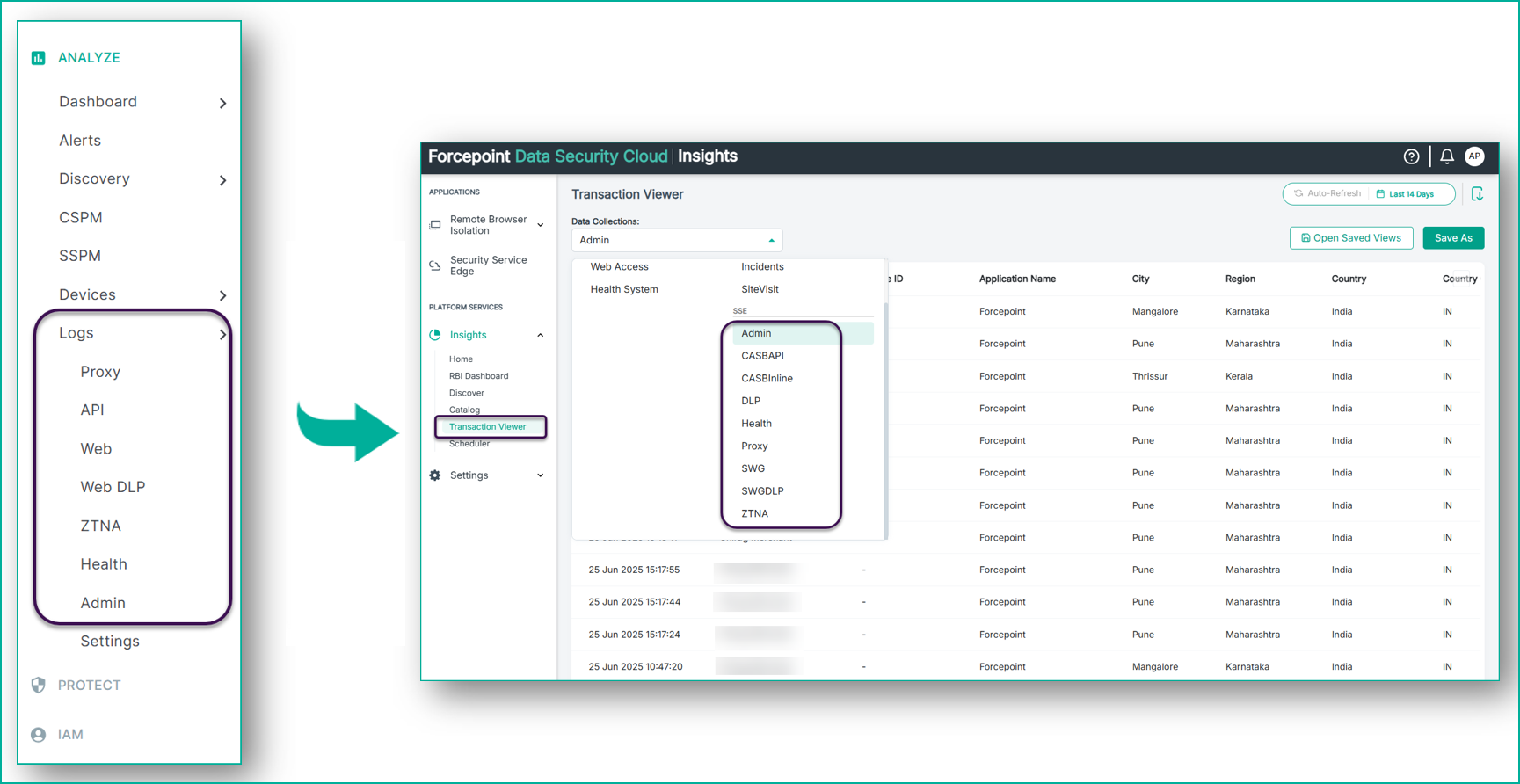Open the AP user avatar menu

1474,156
